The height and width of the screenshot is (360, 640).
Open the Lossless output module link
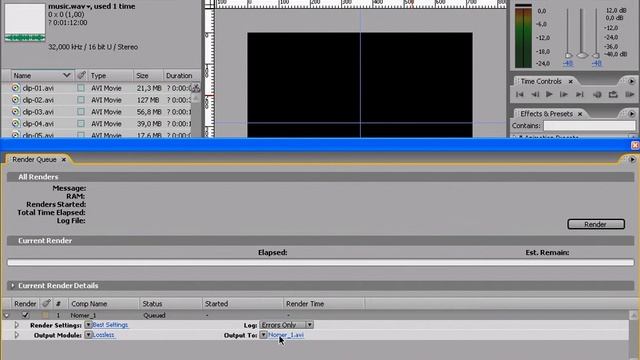103,335
